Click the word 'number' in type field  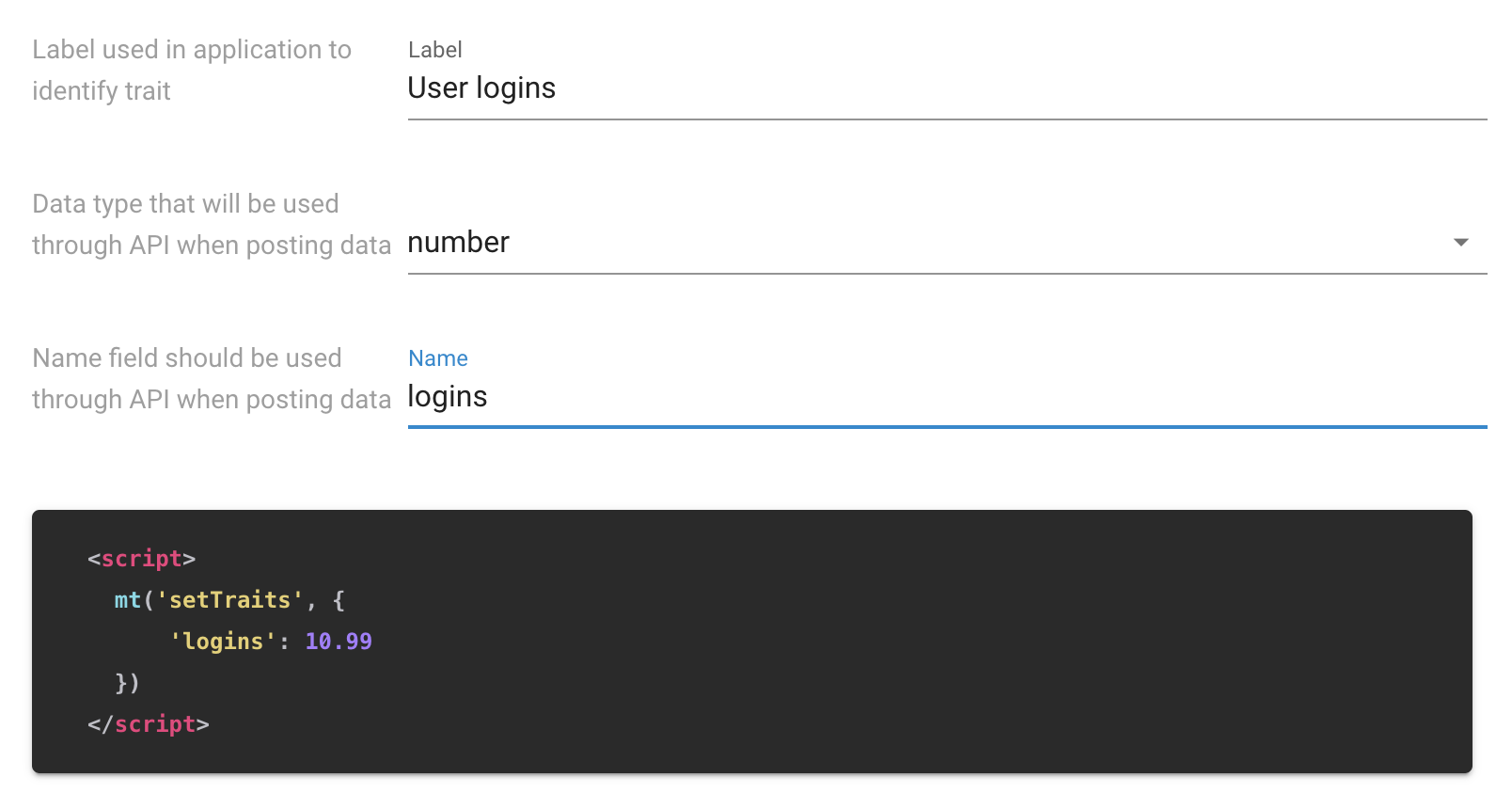click(459, 243)
